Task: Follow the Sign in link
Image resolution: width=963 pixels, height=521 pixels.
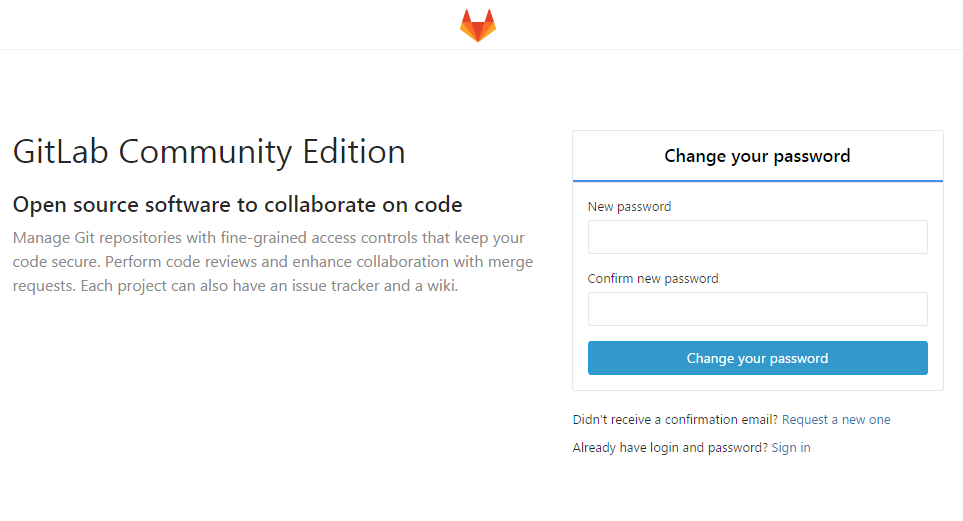Action: [x=791, y=448]
